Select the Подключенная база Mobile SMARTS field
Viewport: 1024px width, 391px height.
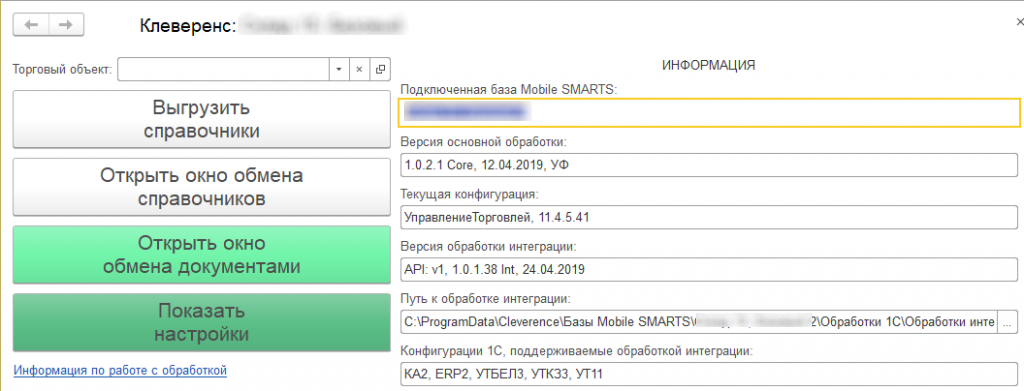(x=708, y=112)
